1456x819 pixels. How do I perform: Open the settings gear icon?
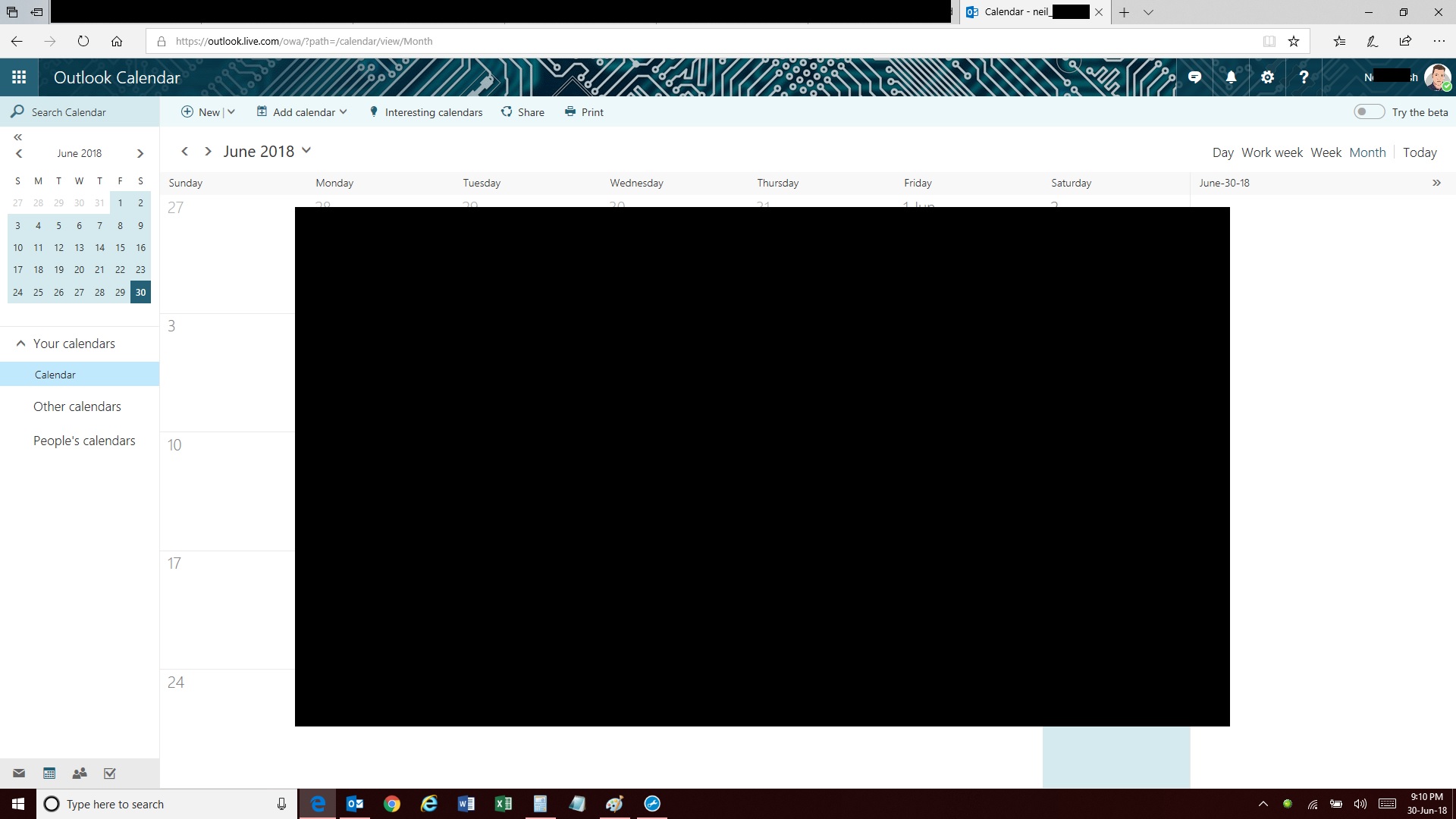(1267, 77)
